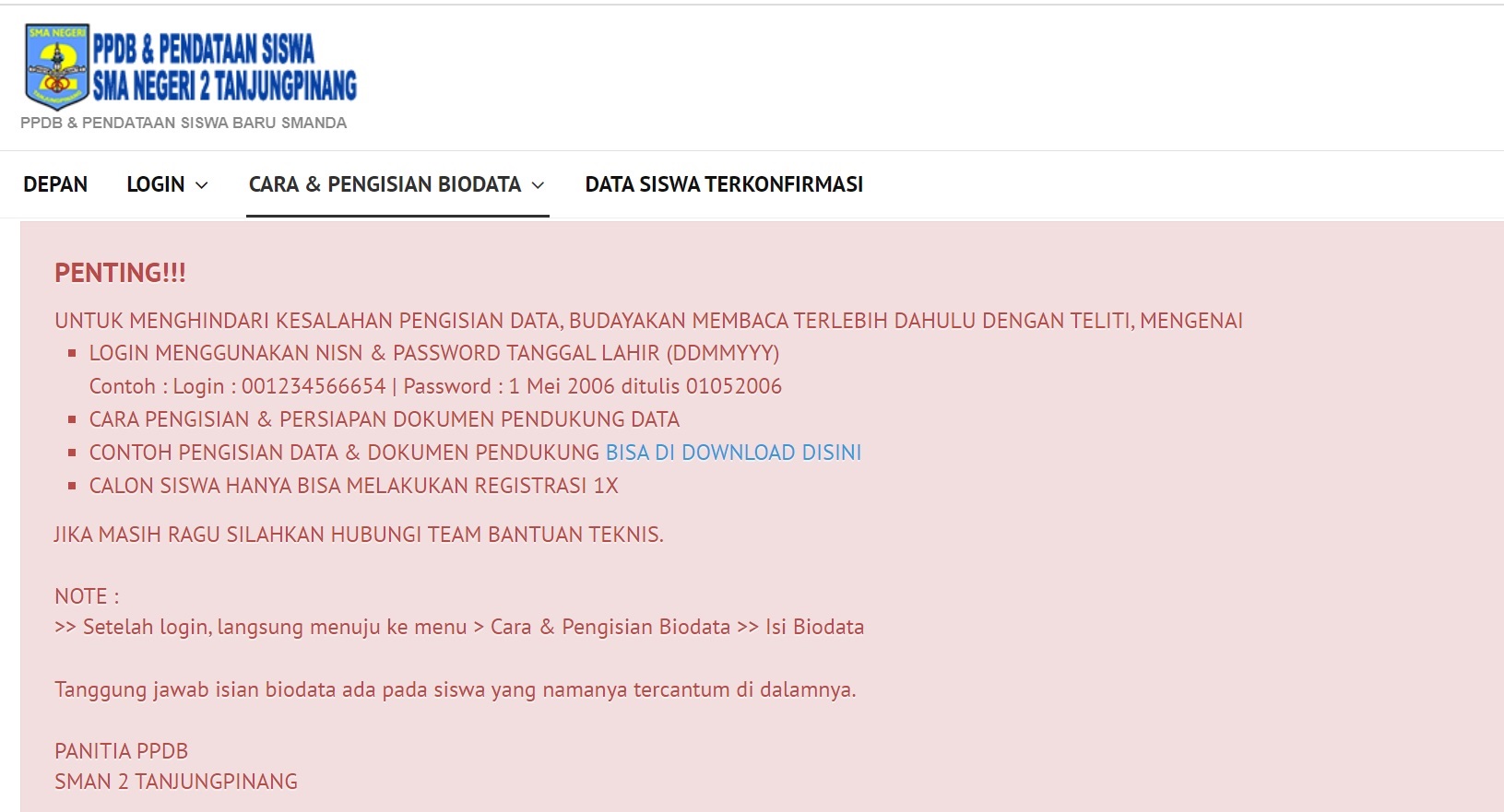
Task: Open the DATA SISWA TERKONFIRMASI page
Action: coord(724,184)
